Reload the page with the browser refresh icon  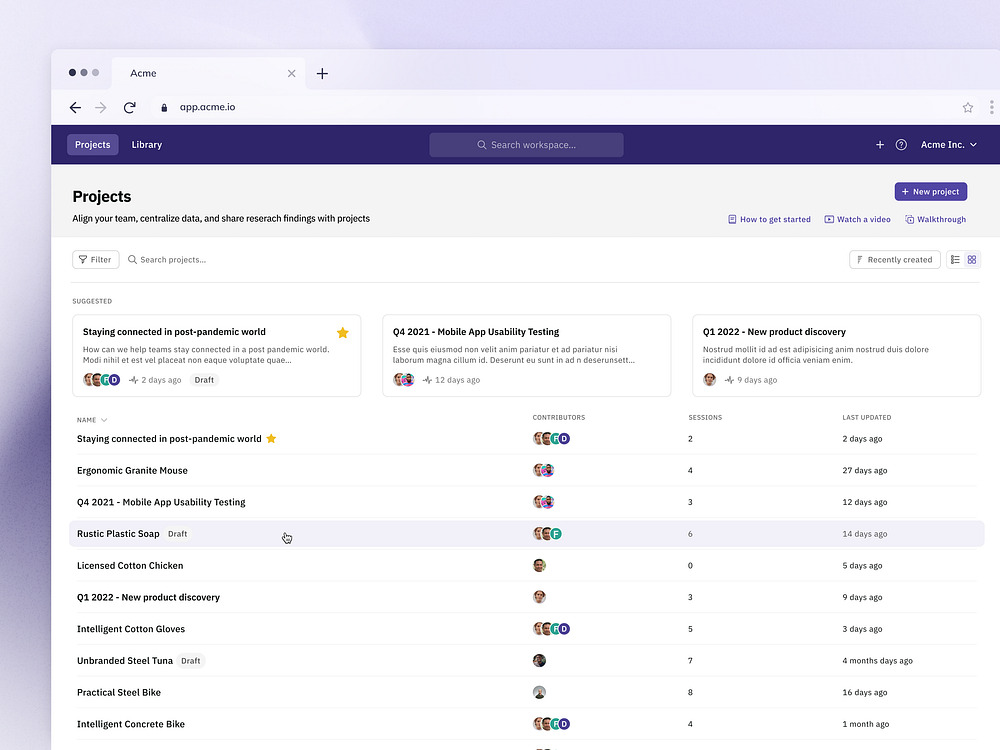pyautogui.click(x=129, y=108)
